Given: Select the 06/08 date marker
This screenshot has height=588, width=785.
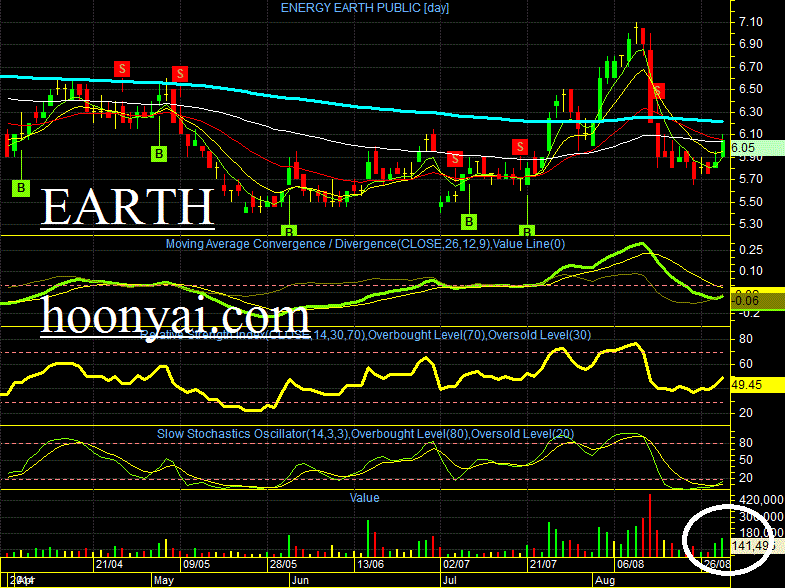Looking at the screenshot, I should (x=631, y=564).
